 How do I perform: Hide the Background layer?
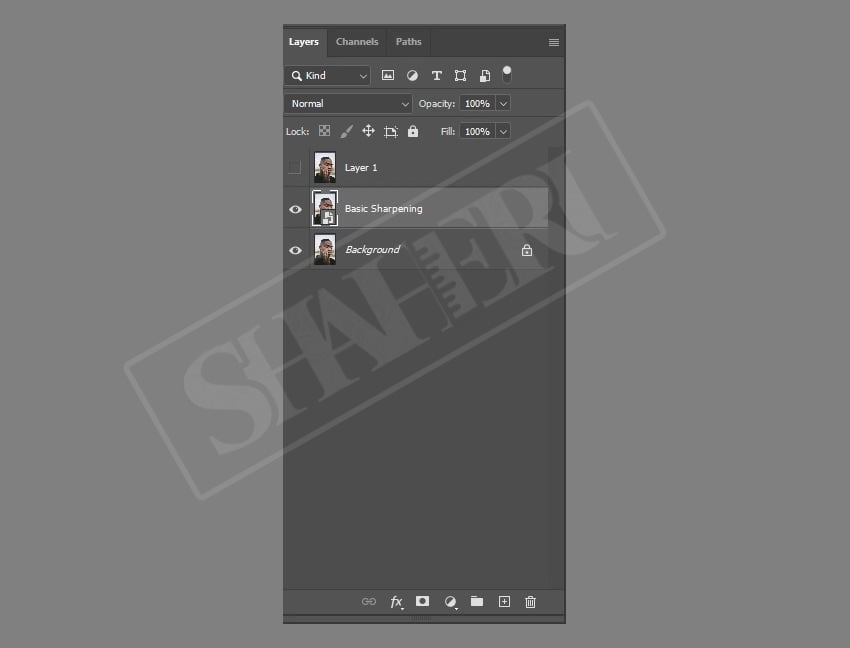point(295,250)
